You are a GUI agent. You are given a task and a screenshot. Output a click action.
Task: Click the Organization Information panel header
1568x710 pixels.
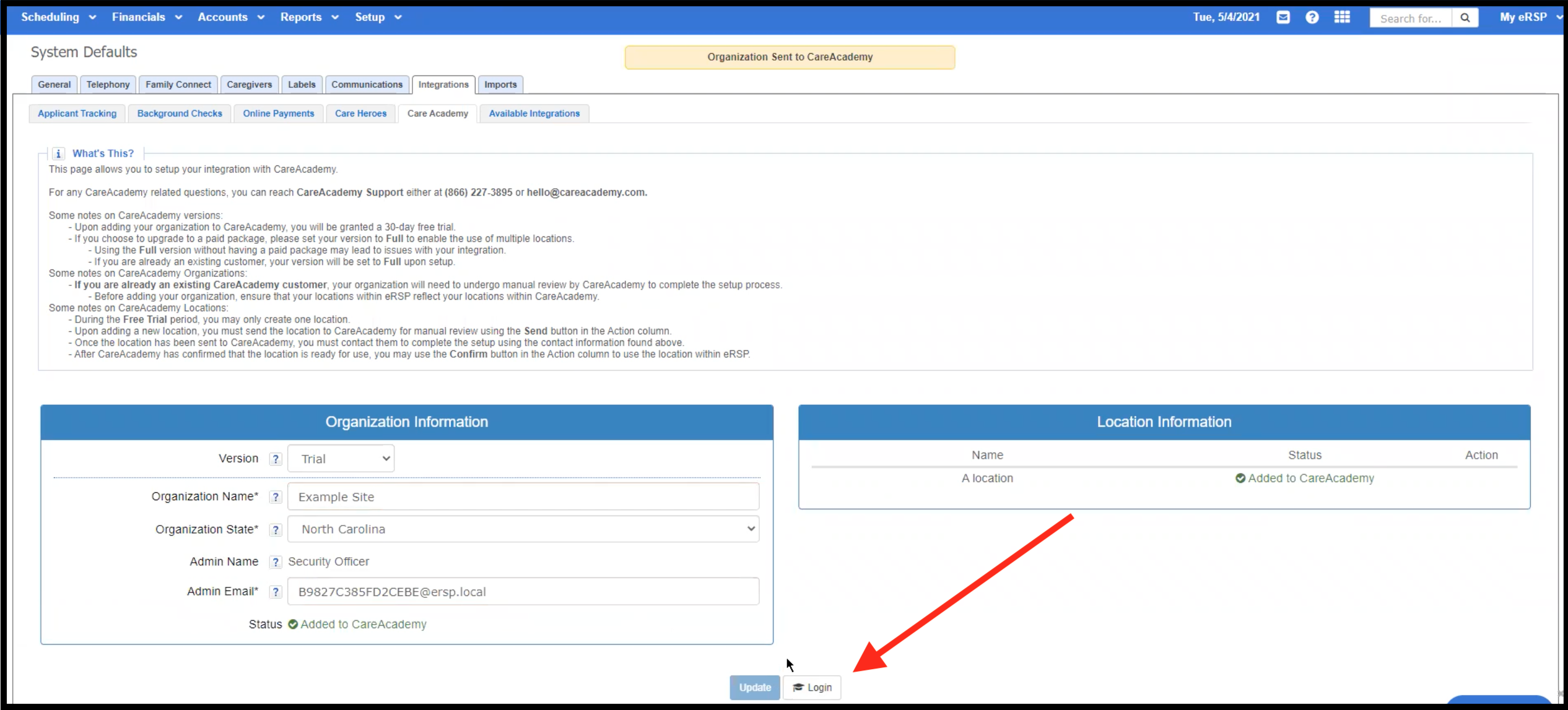pyautogui.click(x=407, y=422)
